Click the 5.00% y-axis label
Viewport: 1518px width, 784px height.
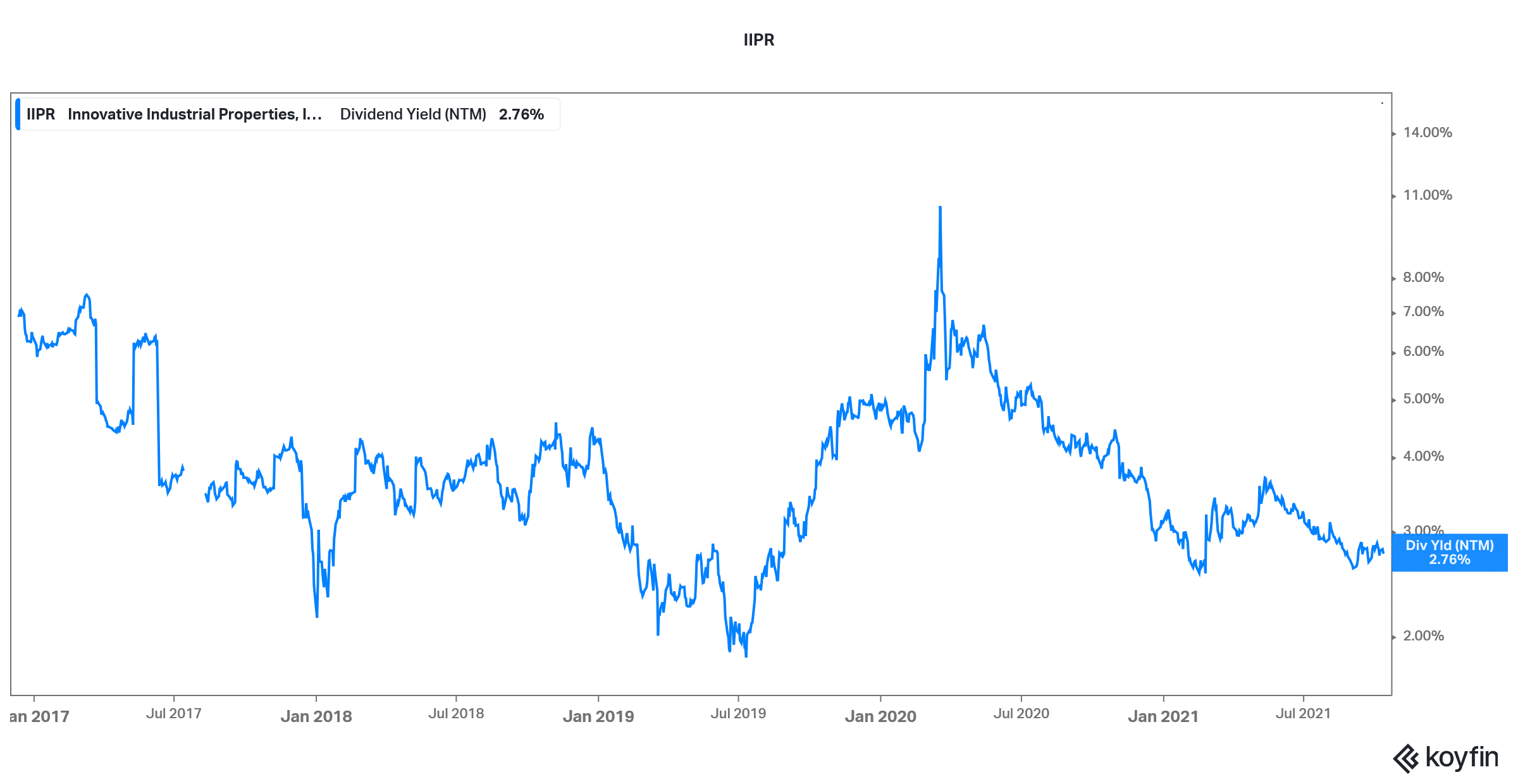coord(1424,399)
